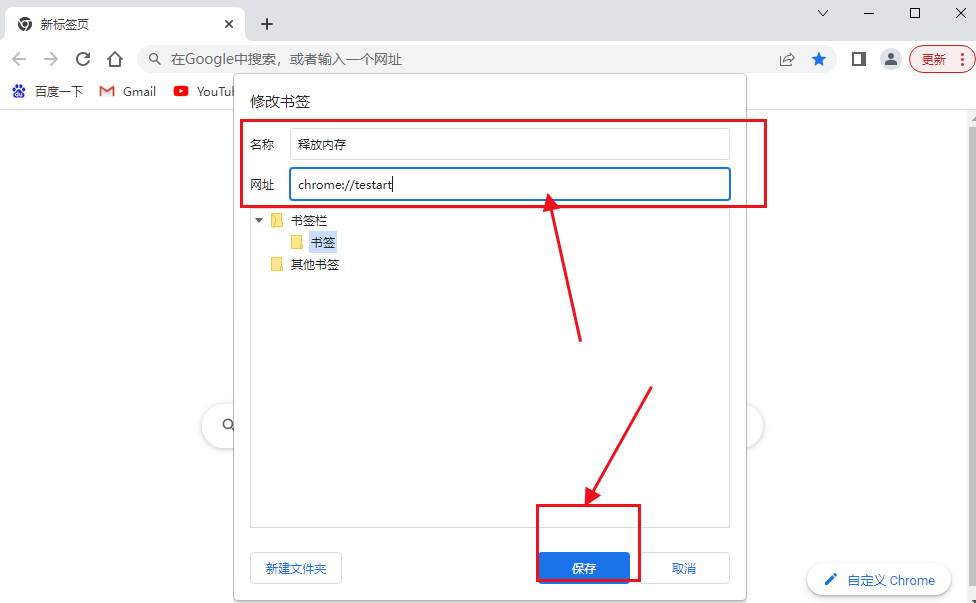Close the 新标签页 tab
Screen dimensions: 976x603
point(229,24)
